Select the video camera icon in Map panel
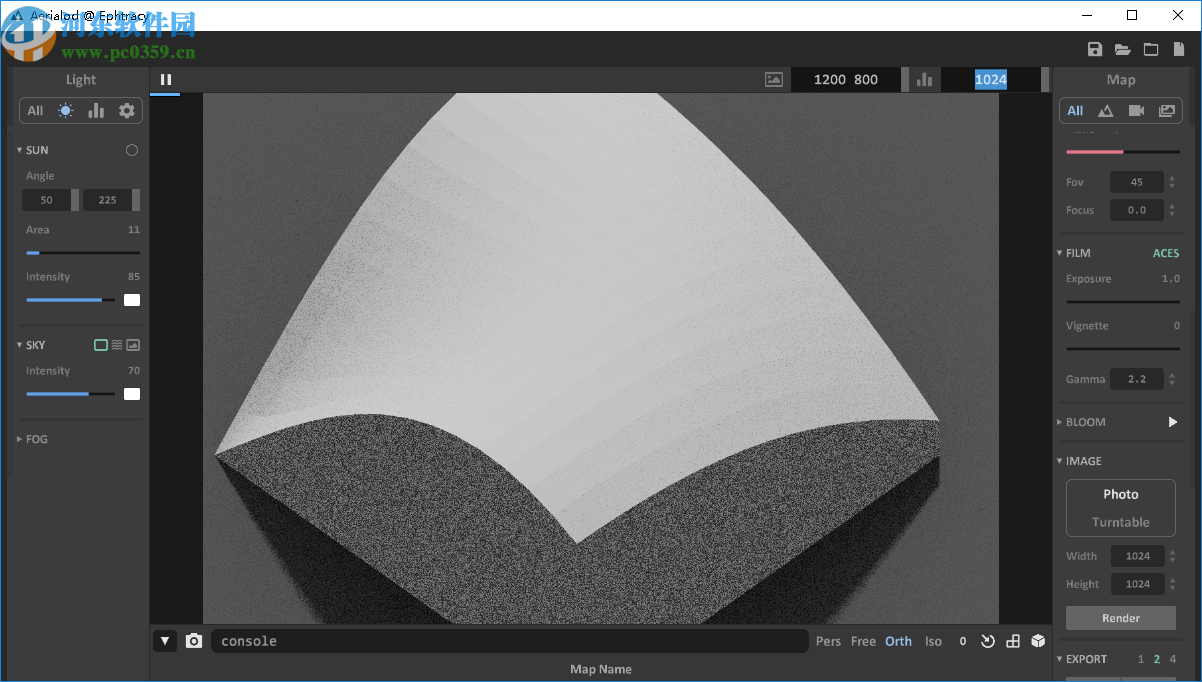The width and height of the screenshot is (1202, 682). click(x=1136, y=111)
